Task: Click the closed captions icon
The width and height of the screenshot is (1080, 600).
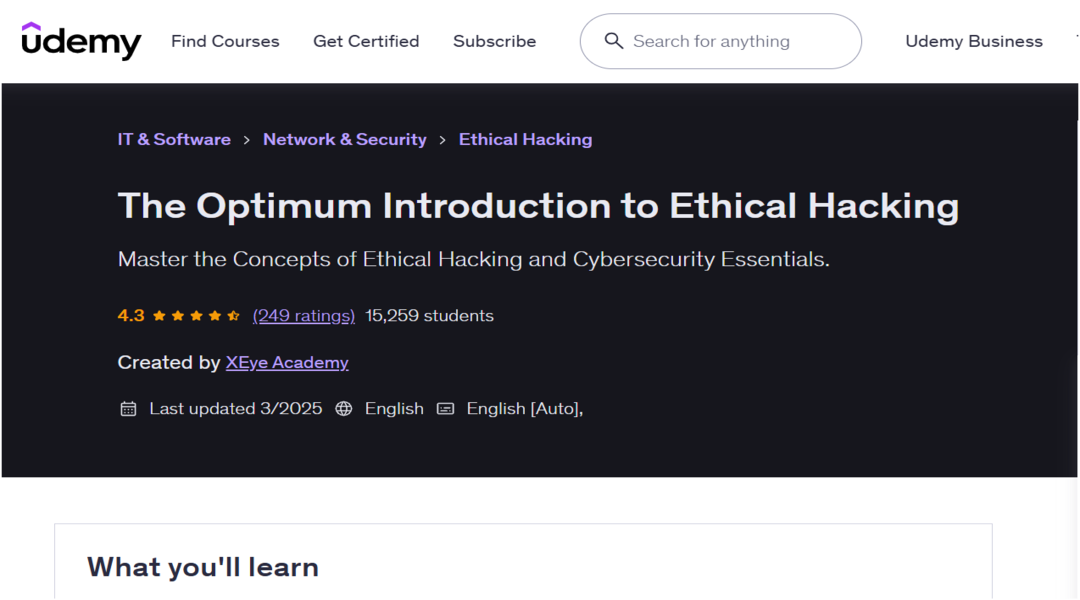Action: tap(446, 409)
